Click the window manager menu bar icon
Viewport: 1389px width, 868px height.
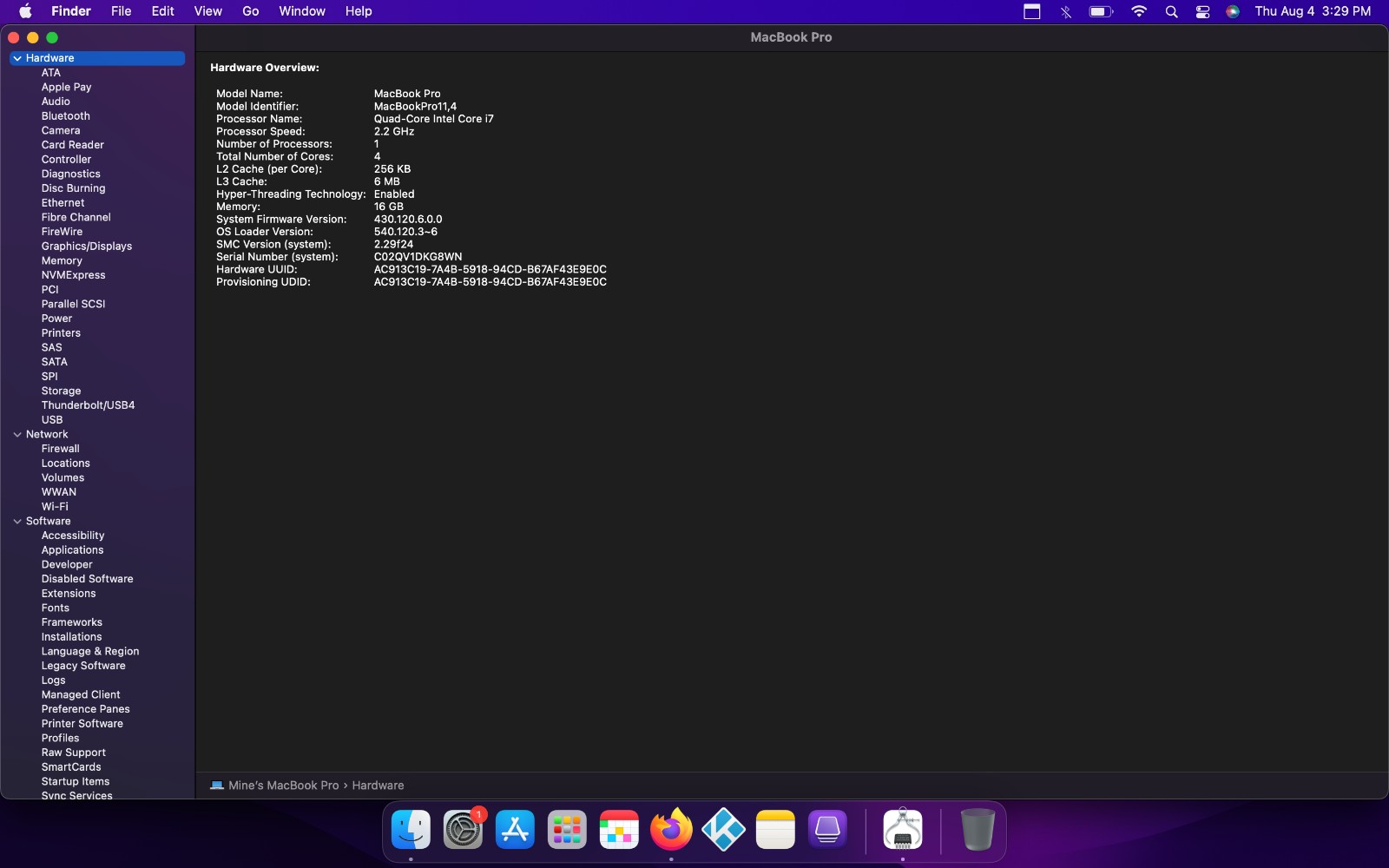(1031, 11)
